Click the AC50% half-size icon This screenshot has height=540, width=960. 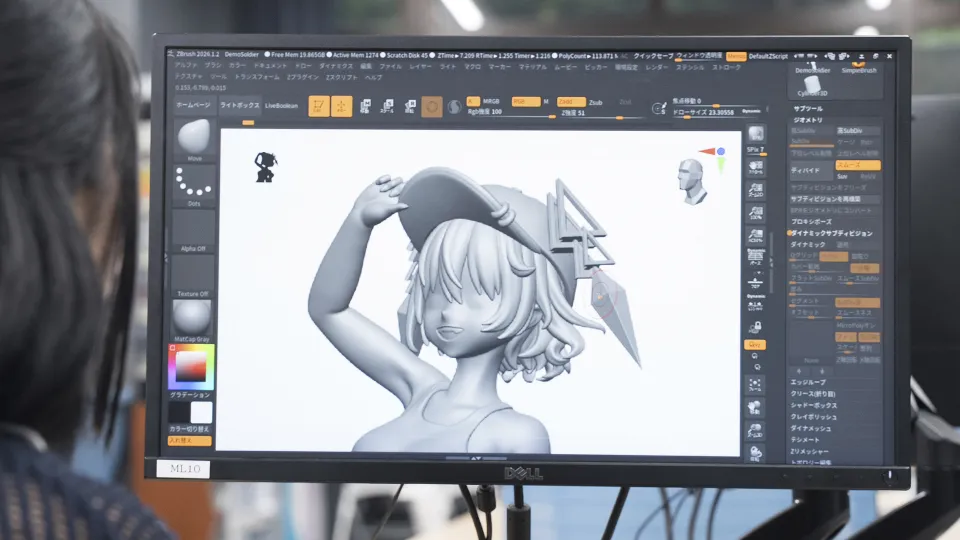click(756, 236)
